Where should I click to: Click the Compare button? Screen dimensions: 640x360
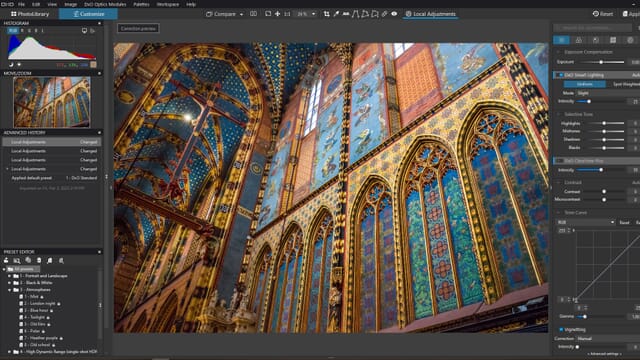point(221,14)
